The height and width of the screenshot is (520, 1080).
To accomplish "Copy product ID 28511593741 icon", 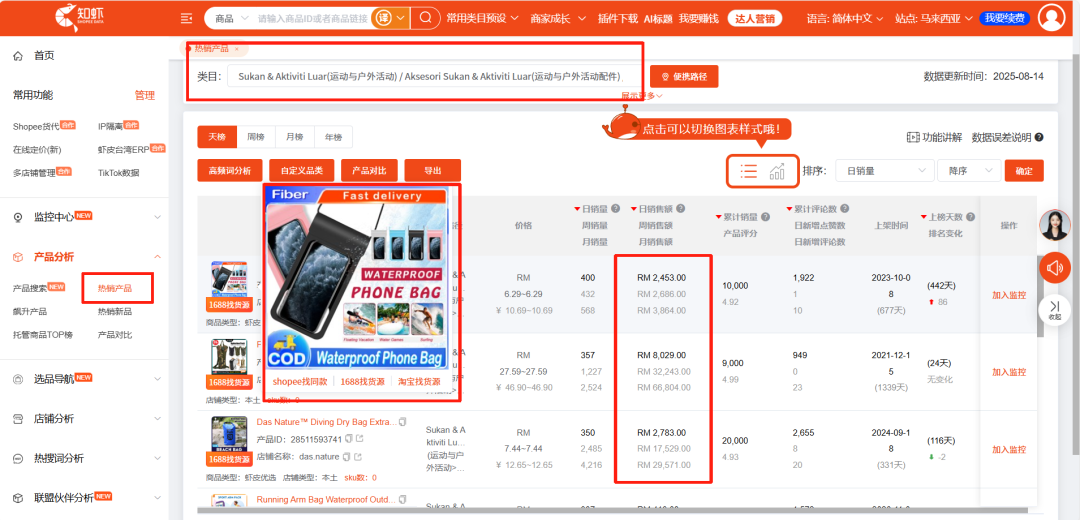I will click(x=349, y=439).
